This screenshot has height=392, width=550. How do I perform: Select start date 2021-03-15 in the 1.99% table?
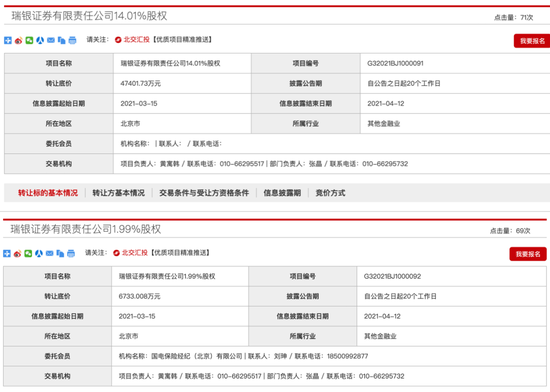[x=137, y=316]
